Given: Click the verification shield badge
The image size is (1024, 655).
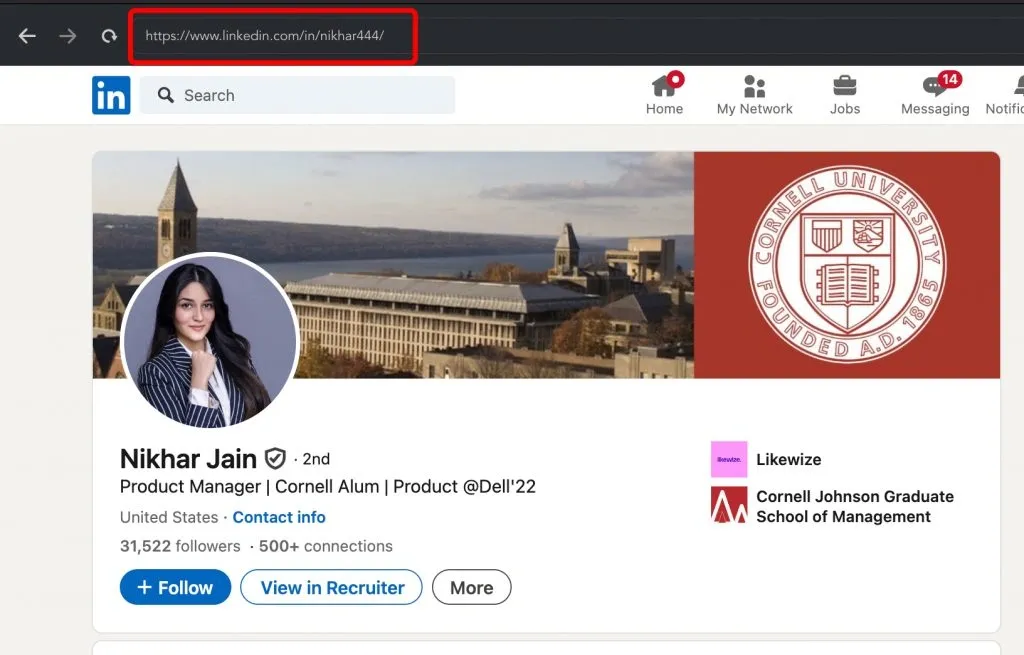Looking at the screenshot, I should pyautogui.click(x=275, y=458).
